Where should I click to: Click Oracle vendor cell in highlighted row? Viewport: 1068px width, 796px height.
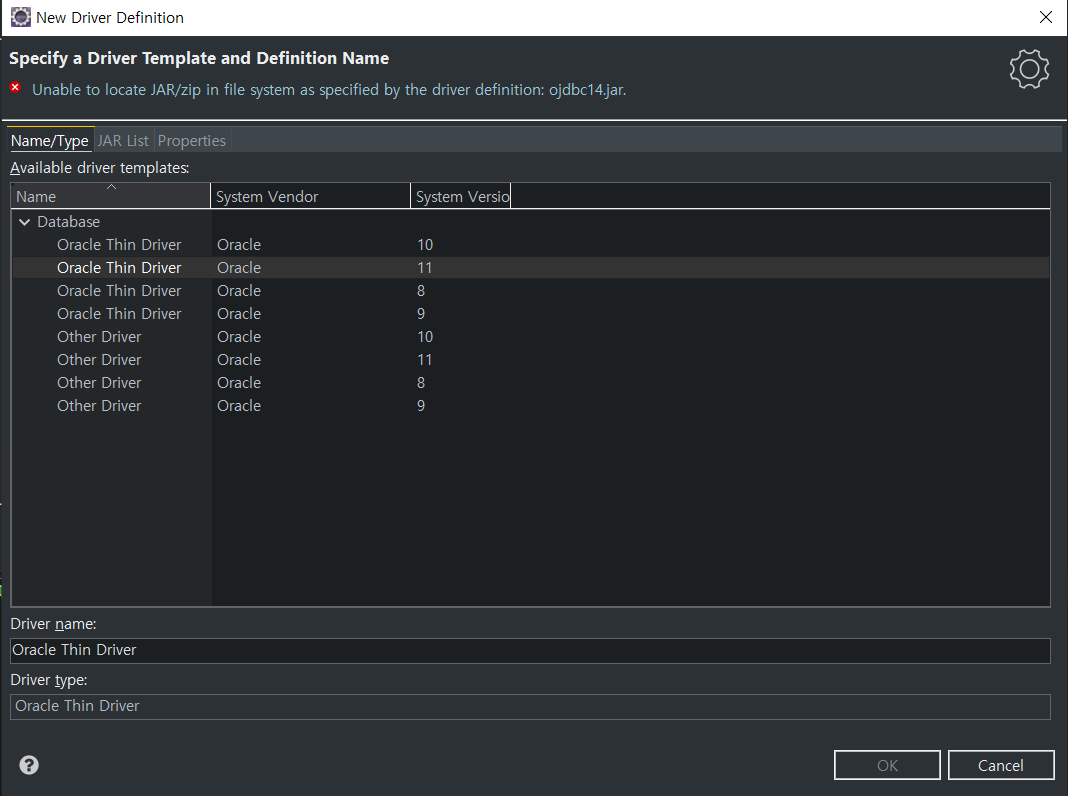pos(239,268)
